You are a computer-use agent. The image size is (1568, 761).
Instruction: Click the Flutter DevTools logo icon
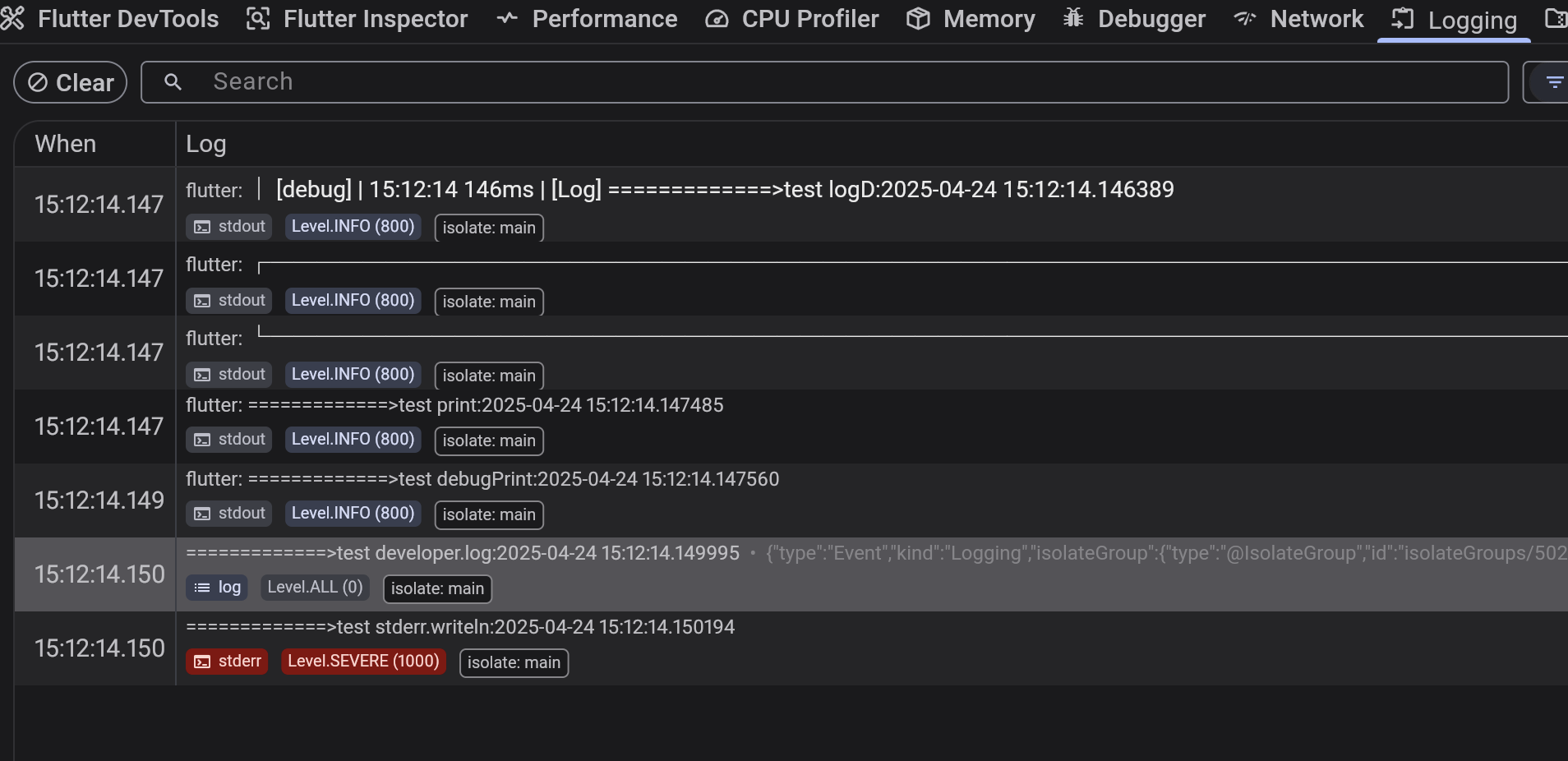(x=12, y=18)
